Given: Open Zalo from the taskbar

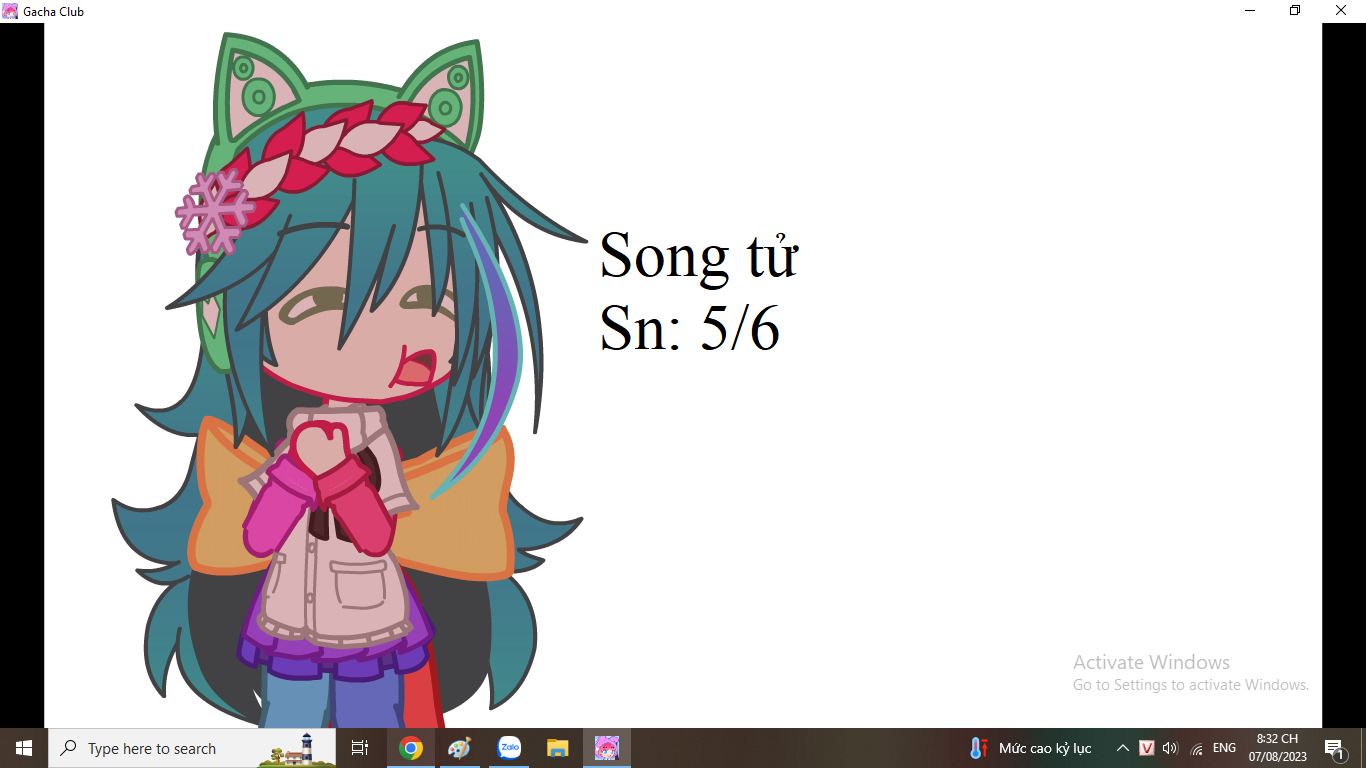Looking at the screenshot, I should (509, 748).
